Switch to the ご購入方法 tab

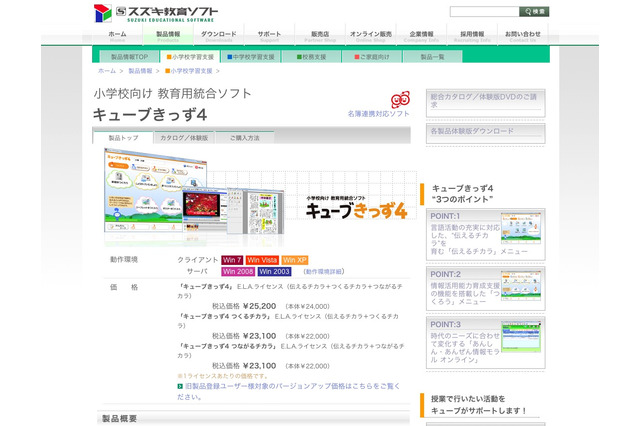[x=245, y=138]
